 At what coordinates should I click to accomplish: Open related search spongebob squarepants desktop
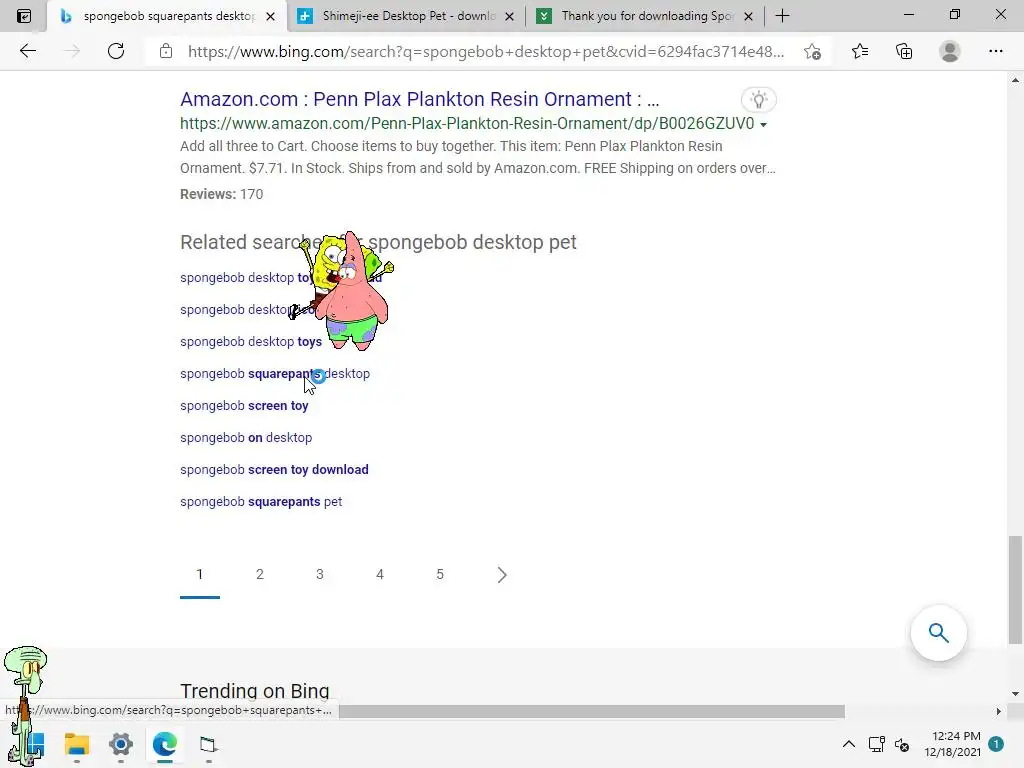[275, 374]
